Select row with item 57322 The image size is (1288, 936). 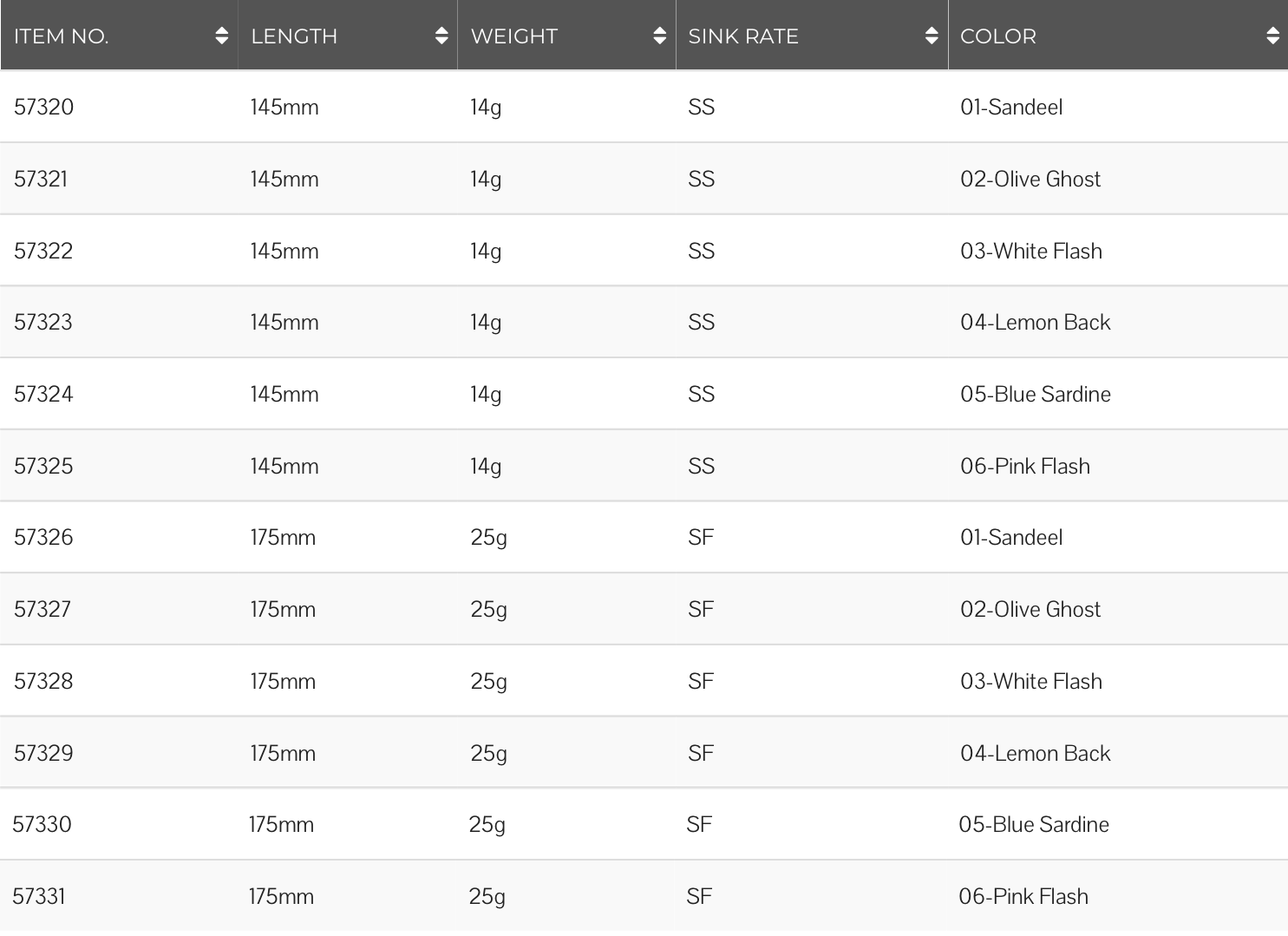644,251
